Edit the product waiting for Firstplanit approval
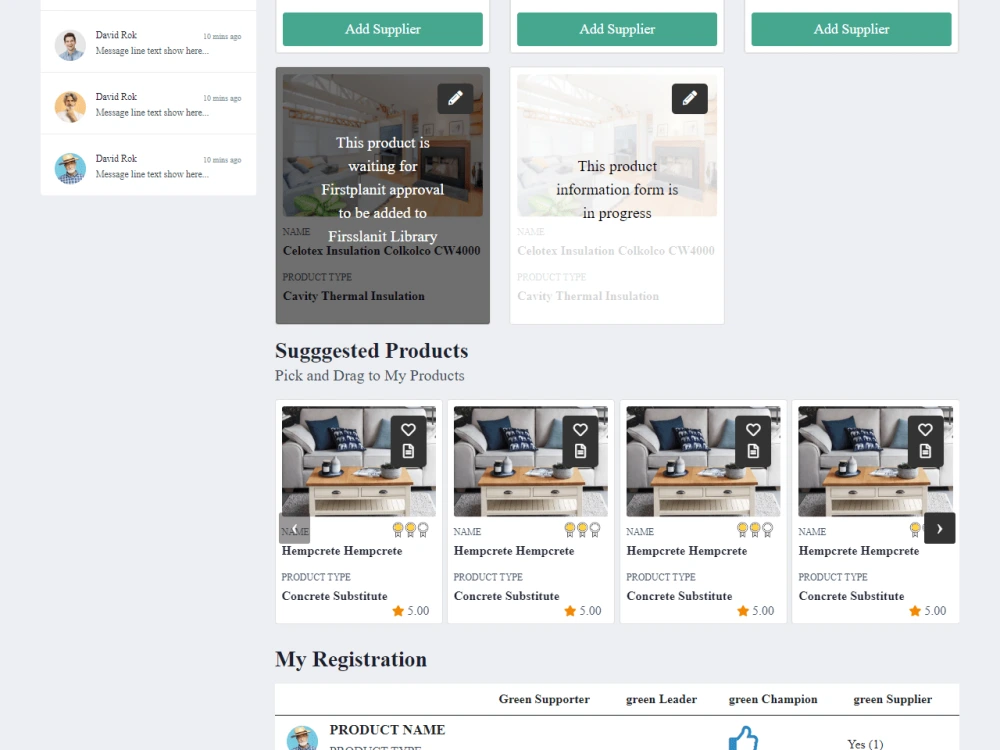Image resolution: width=1000 pixels, height=750 pixels. pyautogui.click(x=455, y=98)
